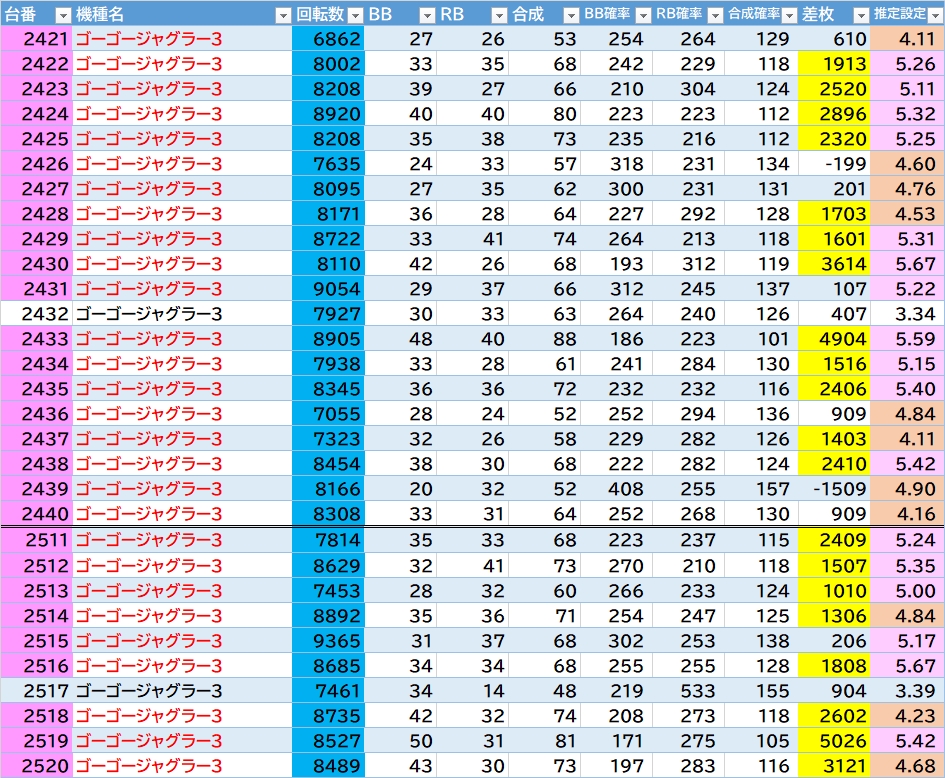The image size is (945, 778).
Task: Open the 回転数 column filter dropdown
Action: [356, 15]
